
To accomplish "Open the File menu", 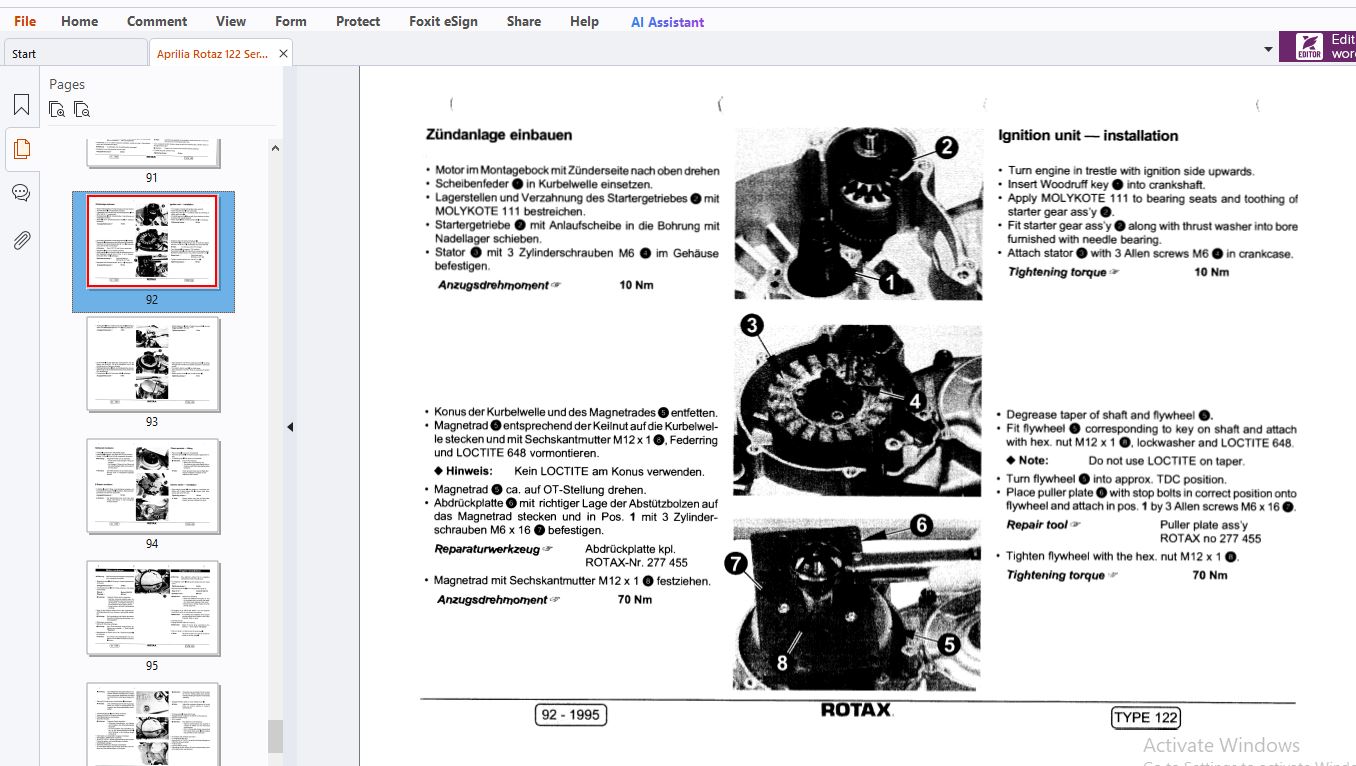I will [25, 21].
